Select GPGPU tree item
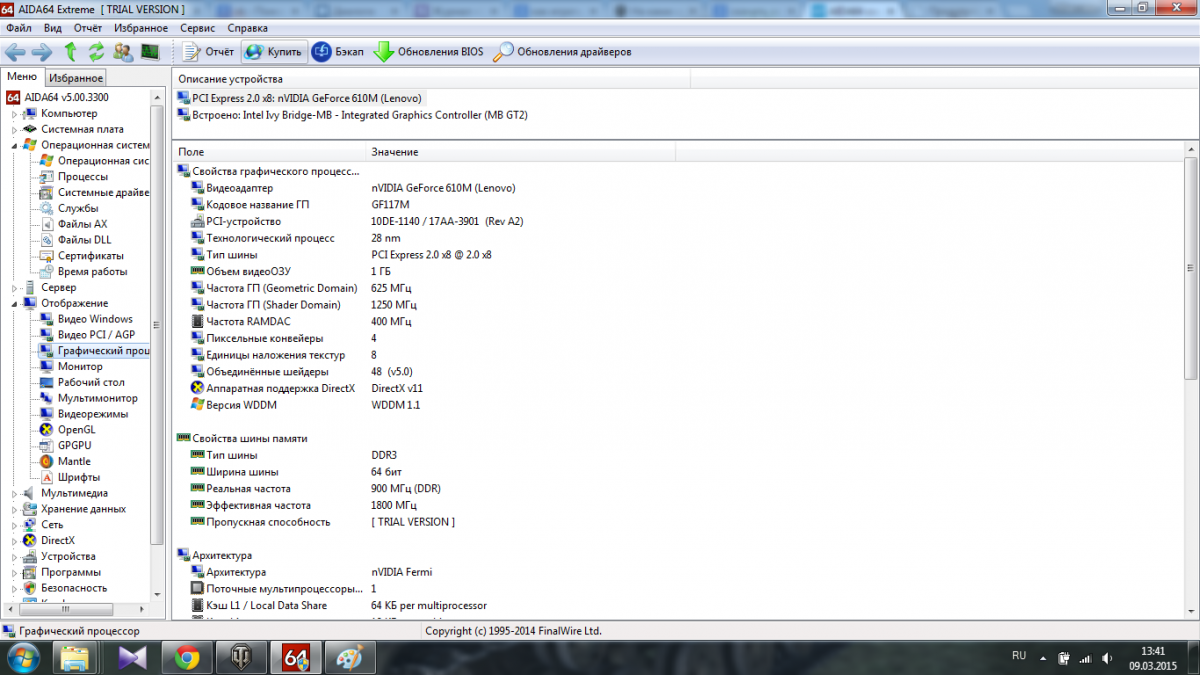The image size is (1200, 675). [74, 445]
